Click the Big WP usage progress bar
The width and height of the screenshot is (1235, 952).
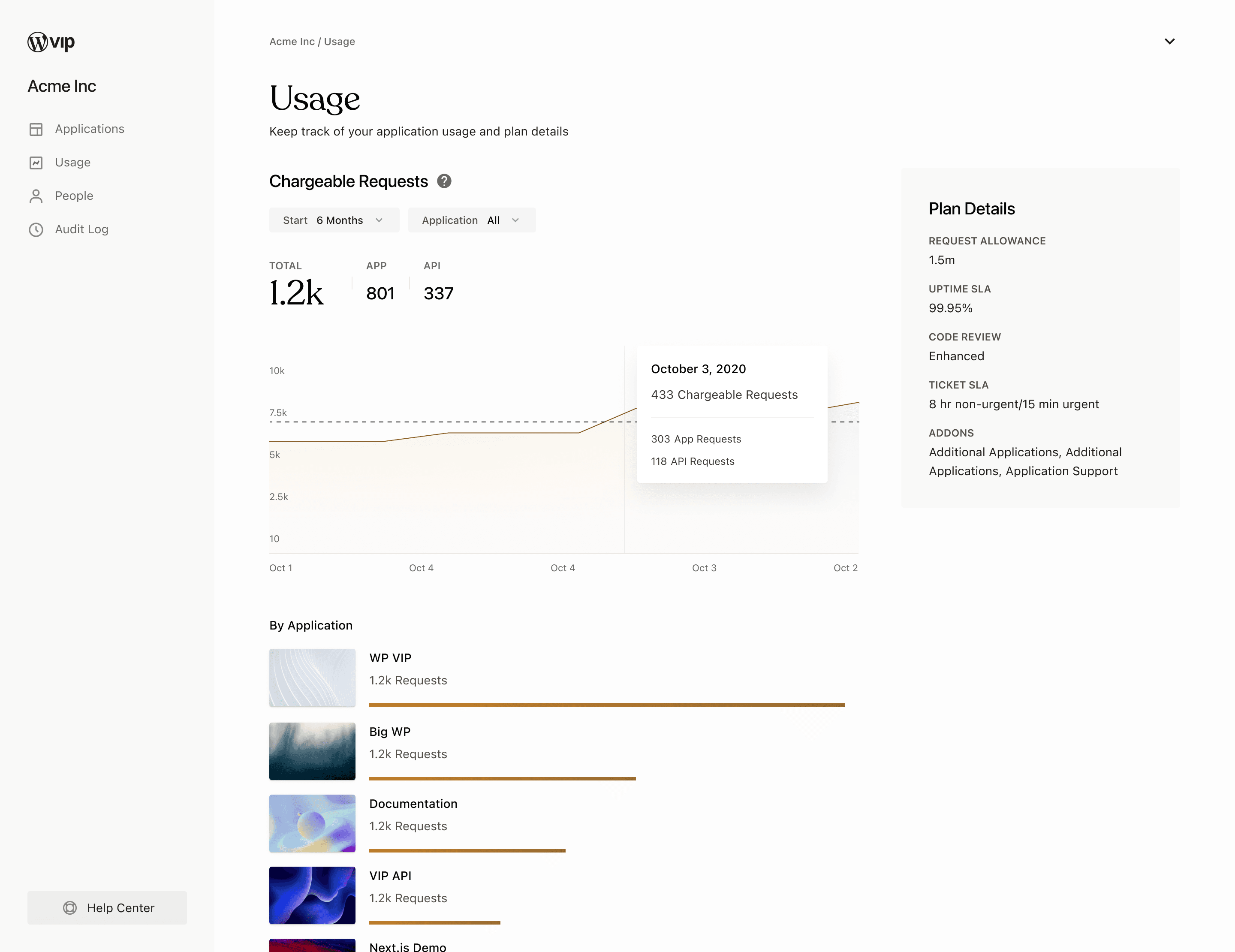coord(502,778)
